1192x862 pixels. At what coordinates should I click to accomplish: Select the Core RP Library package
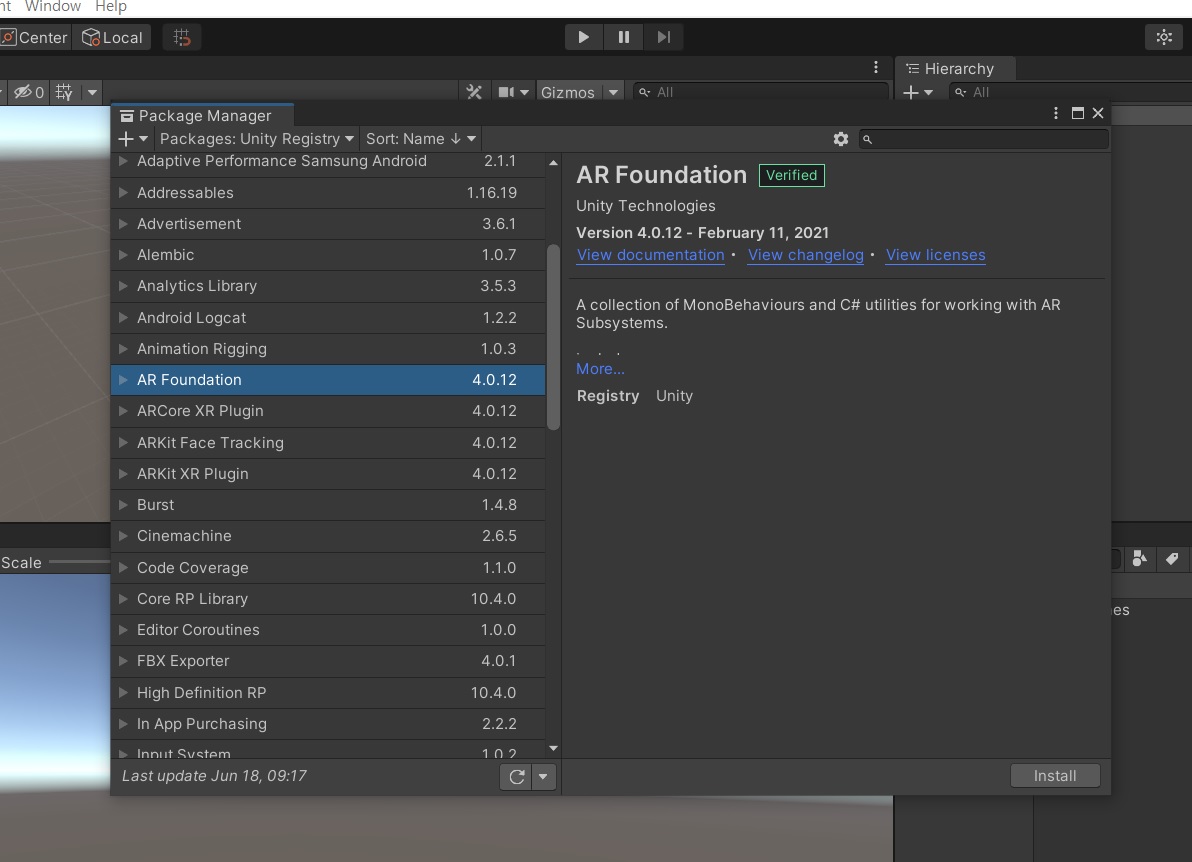[x=328, y=598]
